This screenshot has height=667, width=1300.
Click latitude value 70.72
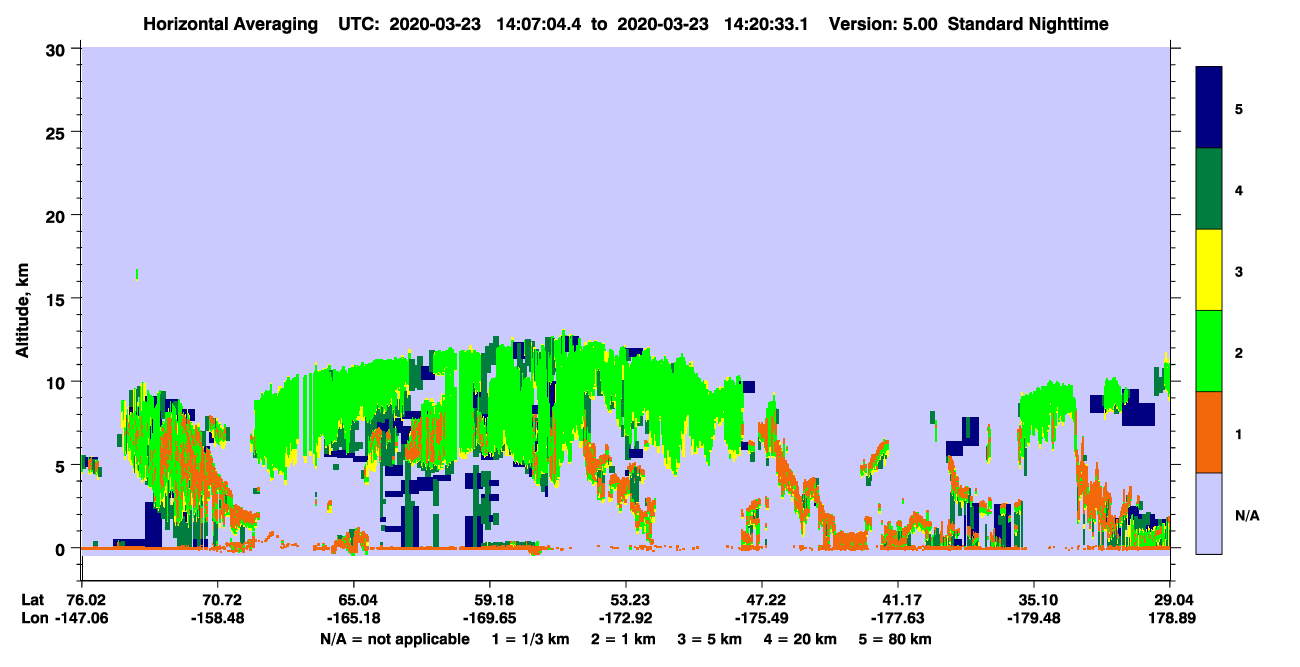pos(218,600)
